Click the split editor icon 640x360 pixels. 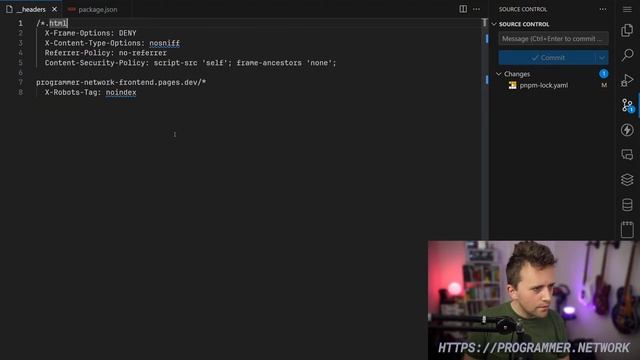(463, 9)
